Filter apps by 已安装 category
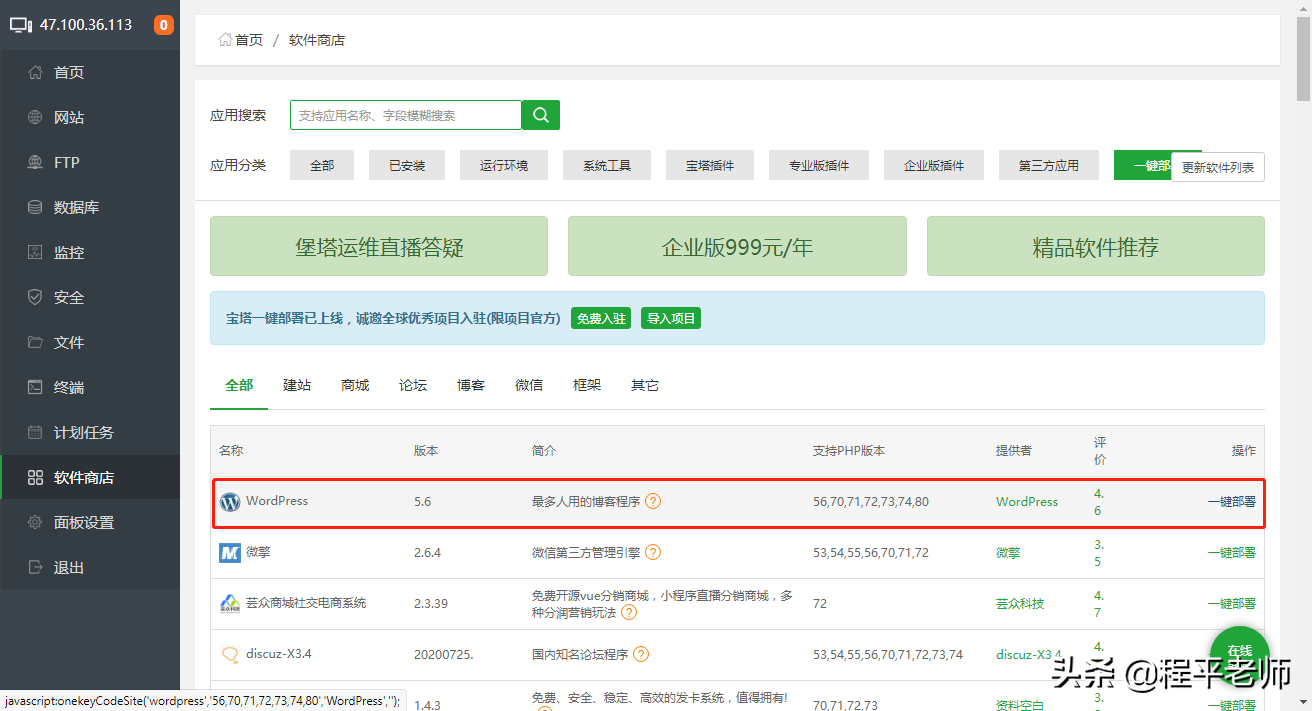 point(407,165)
